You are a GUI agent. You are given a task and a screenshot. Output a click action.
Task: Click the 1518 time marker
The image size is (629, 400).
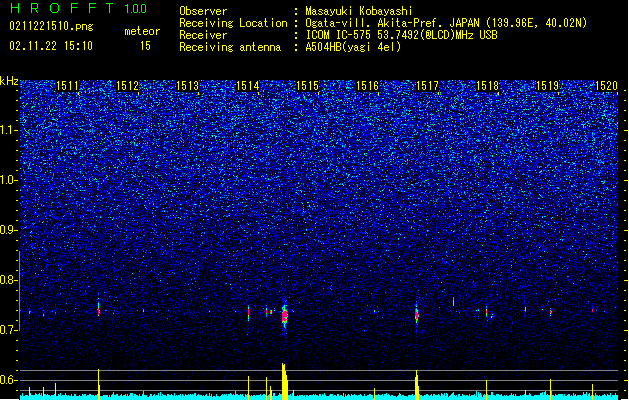pyautogui.click(x=487, y=86)
